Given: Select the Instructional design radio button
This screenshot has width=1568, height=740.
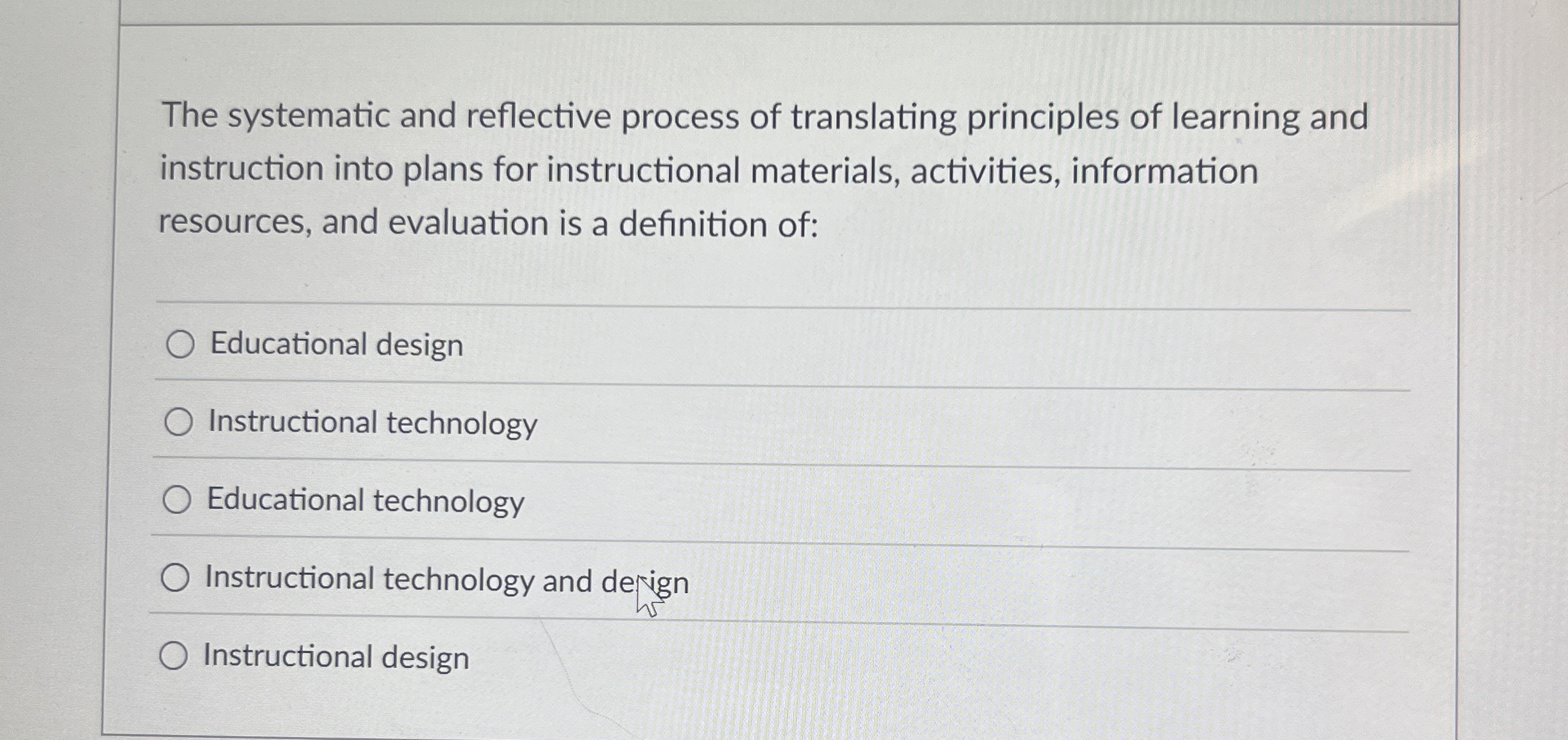Looking at the screenshot, I should pyautogui.click(x=173, y=656).
